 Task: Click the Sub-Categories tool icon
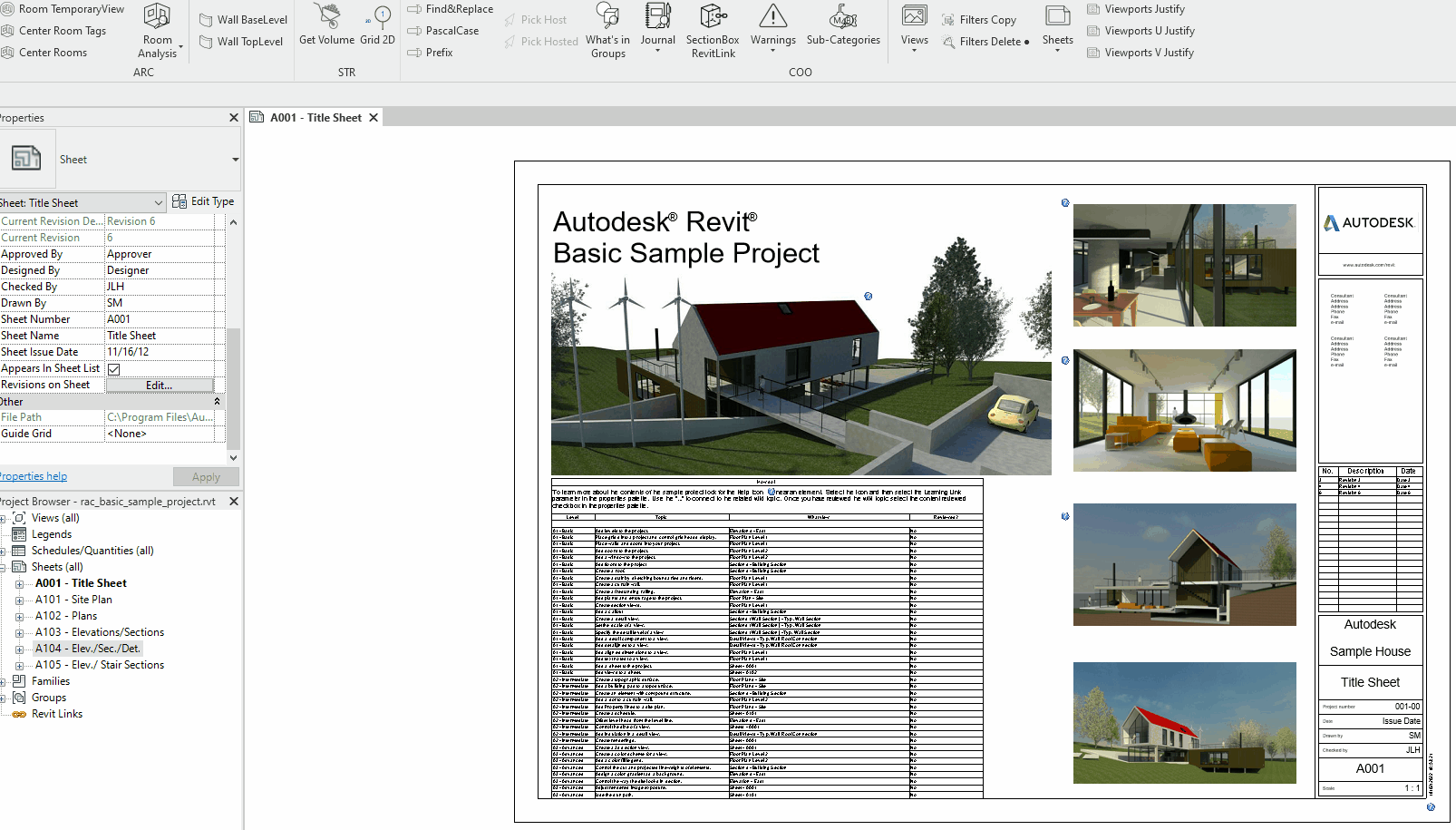843,16
